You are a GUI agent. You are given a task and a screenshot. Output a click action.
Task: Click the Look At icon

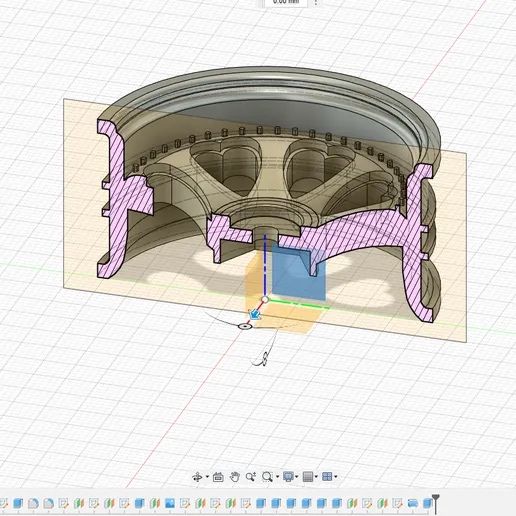[218, 477]
